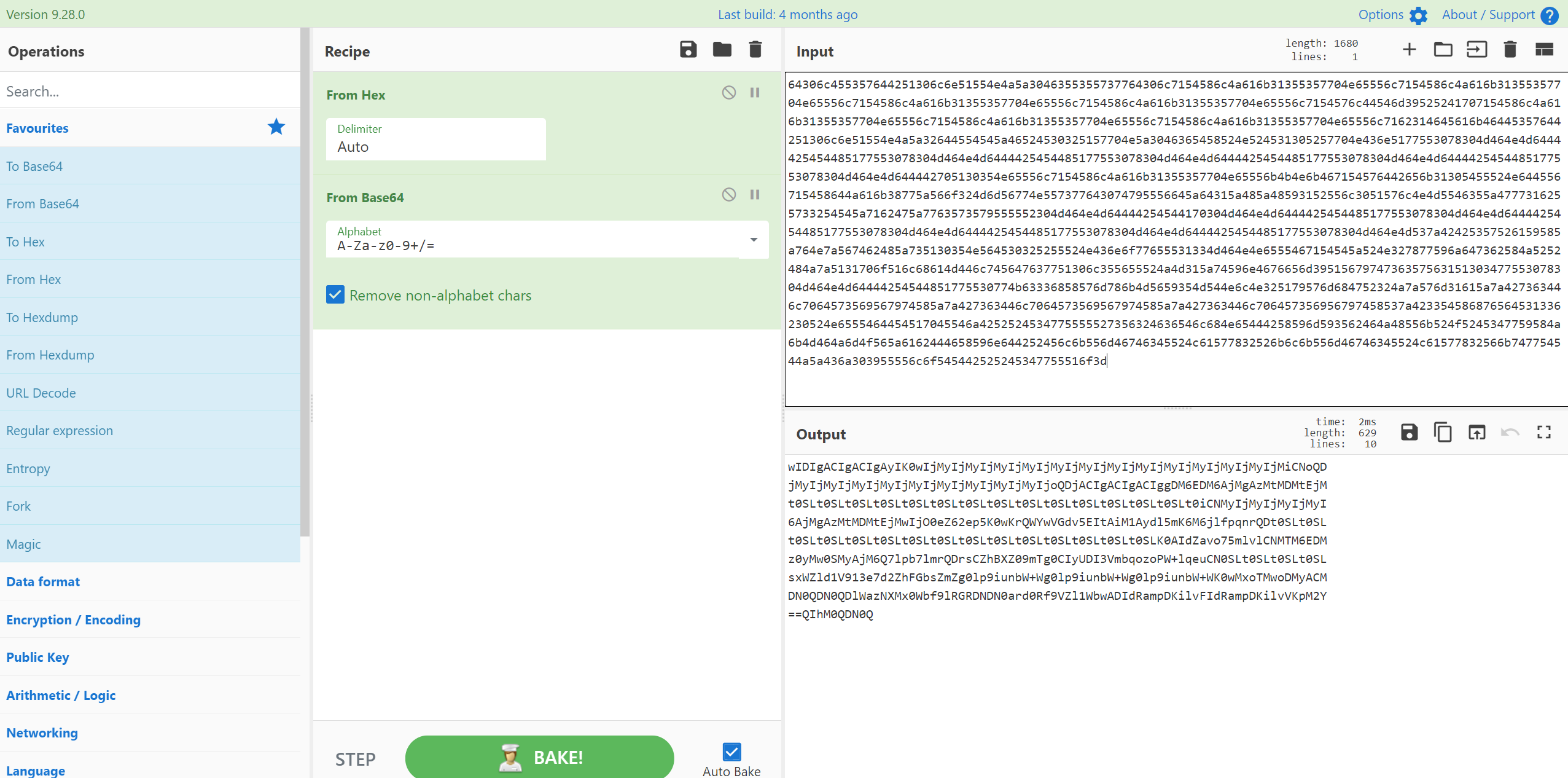Load a recipe using the folder icon
This screenshot has width=1568, height=778.
pyautogui.click(x=722, y=50)
